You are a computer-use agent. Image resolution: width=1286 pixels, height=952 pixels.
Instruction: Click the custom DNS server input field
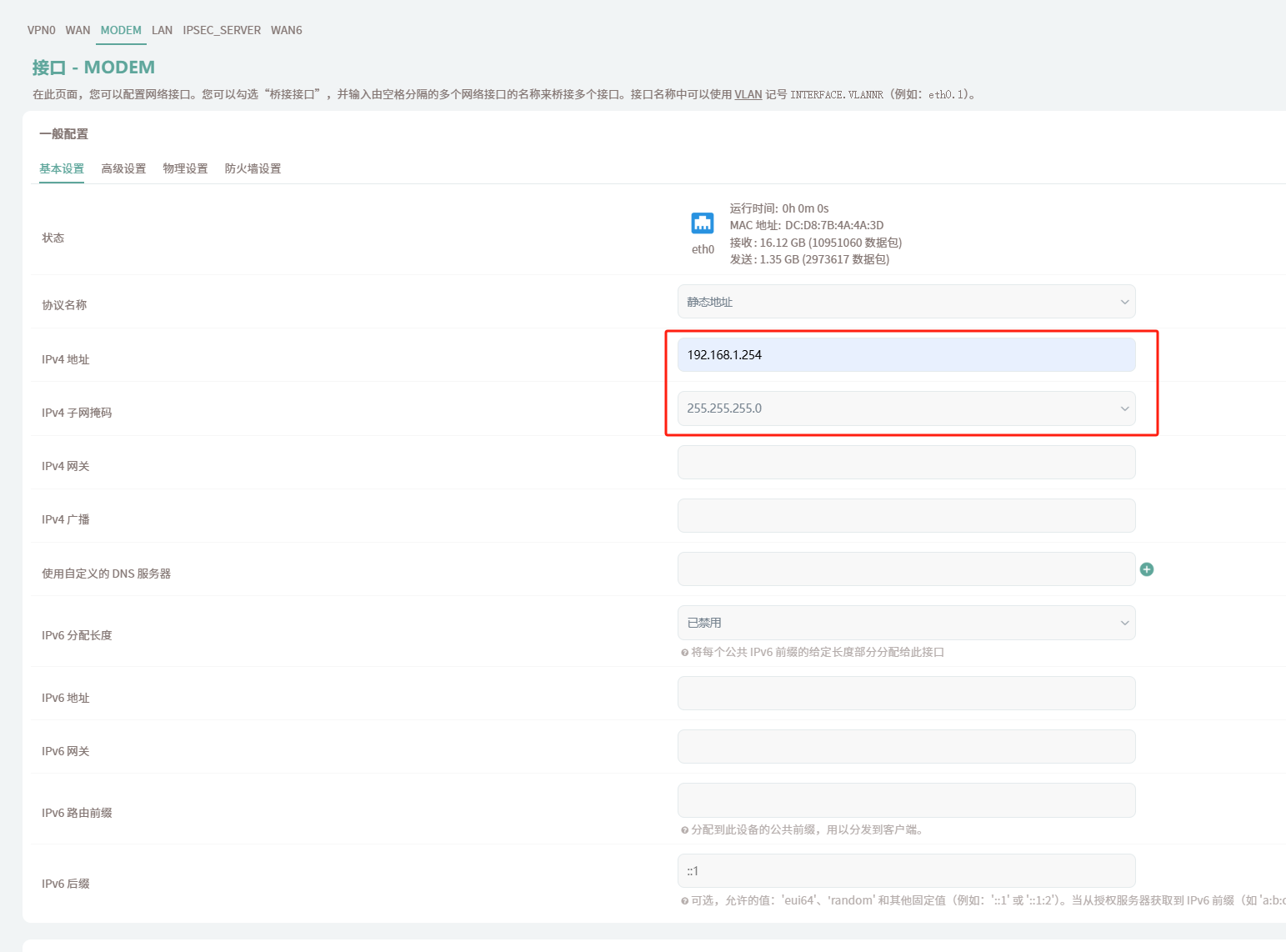906,569
